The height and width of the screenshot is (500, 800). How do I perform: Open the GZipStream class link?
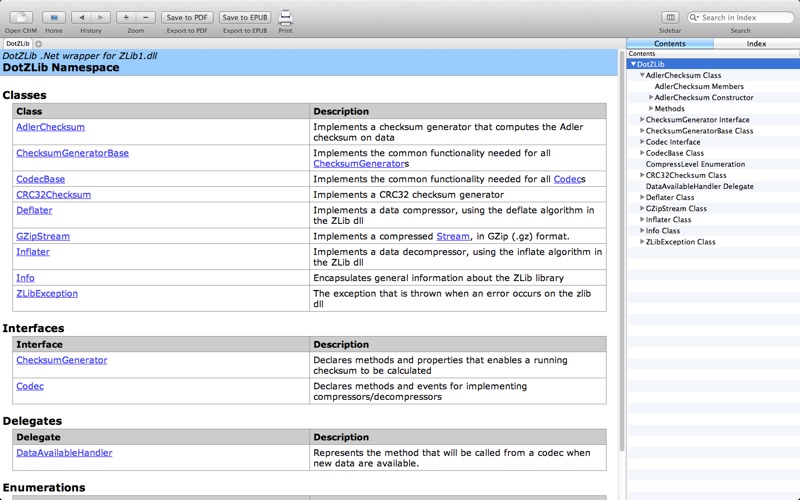[43, 236]
